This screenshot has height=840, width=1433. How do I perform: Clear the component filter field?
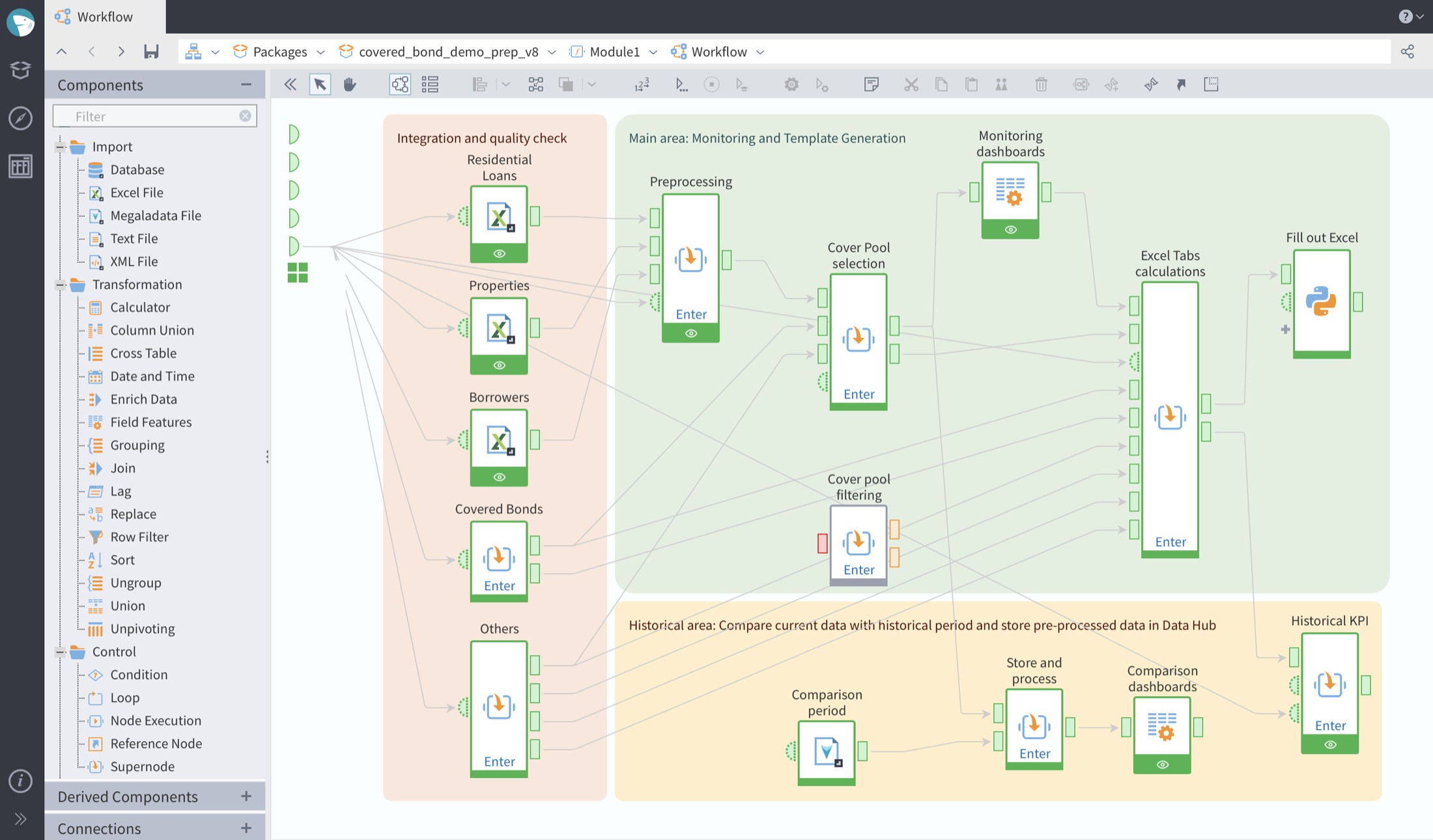[x=245, y=116]
